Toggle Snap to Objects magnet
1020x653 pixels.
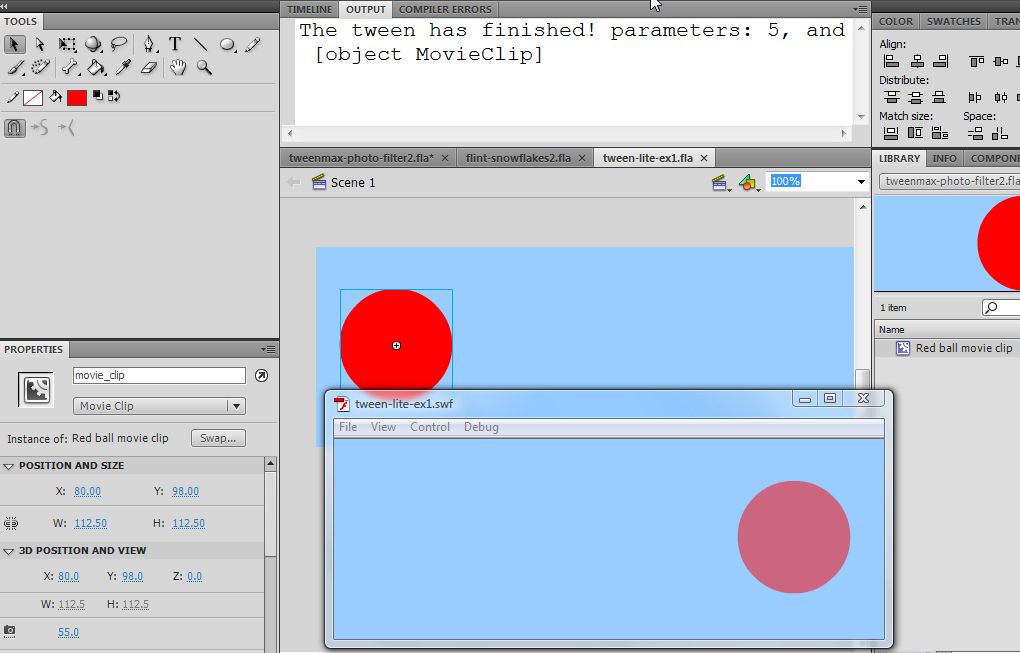(14, 128)
